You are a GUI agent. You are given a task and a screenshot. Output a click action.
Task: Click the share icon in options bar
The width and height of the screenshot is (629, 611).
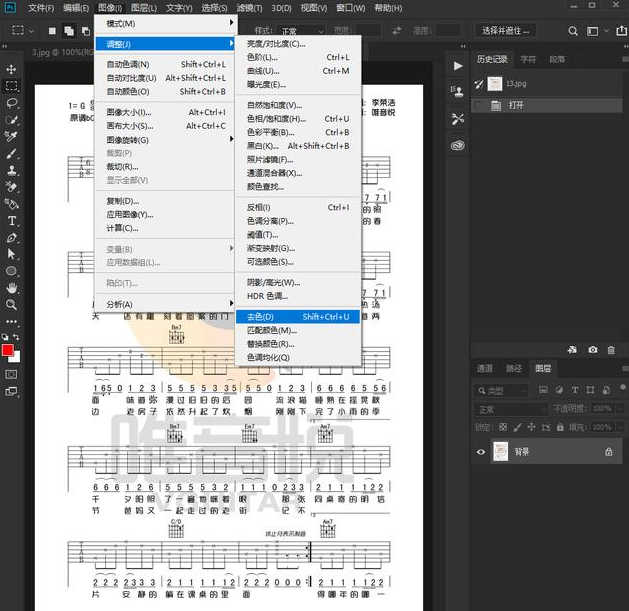pos(621,30)
